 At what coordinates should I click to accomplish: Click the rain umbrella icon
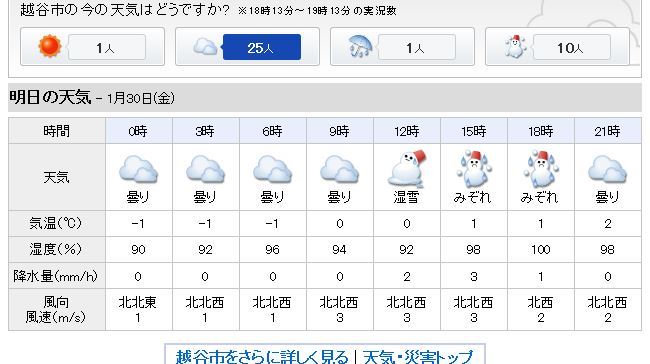pyautogui.click(x=360, y=46)
